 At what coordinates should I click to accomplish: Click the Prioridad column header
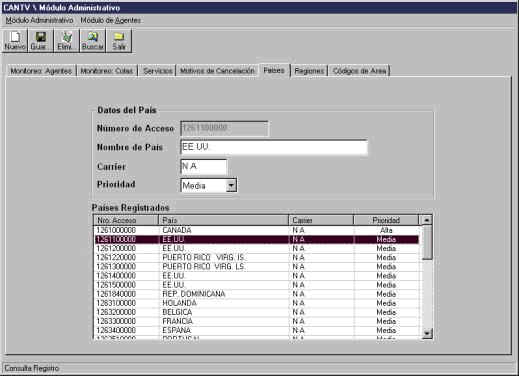386,220
